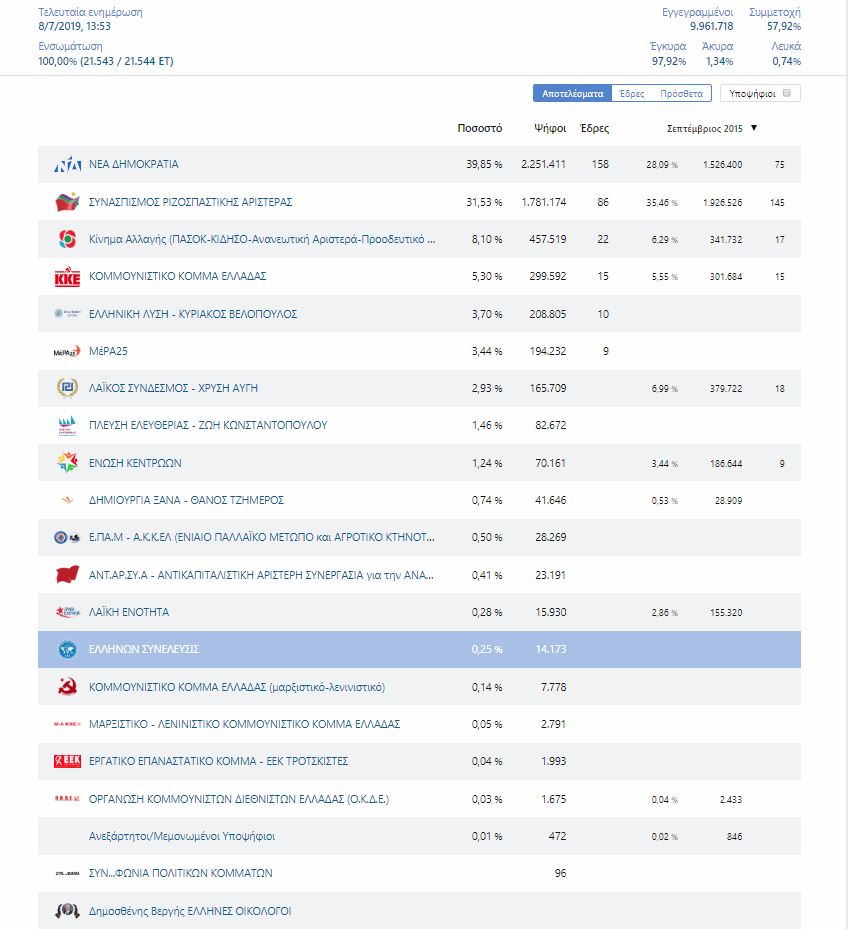848x929 pixels.
Task: Select the Αποτελέσματα tab
Action: [572, 93]
